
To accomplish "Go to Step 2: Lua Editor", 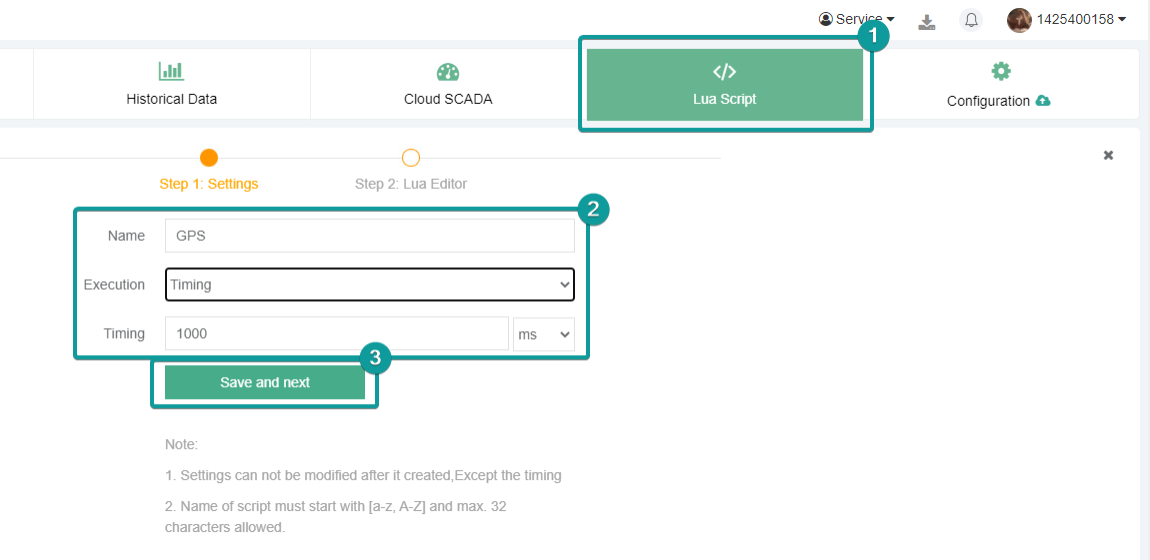I will point(411,183).
